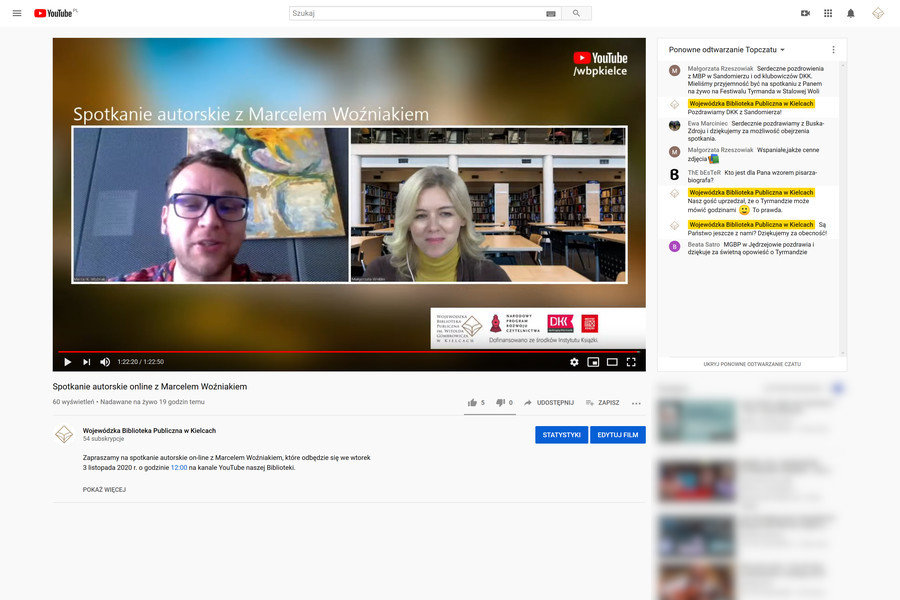Screen dimensions: 900x600
Task: Open the video settings gear
Action: coord(574,362)
